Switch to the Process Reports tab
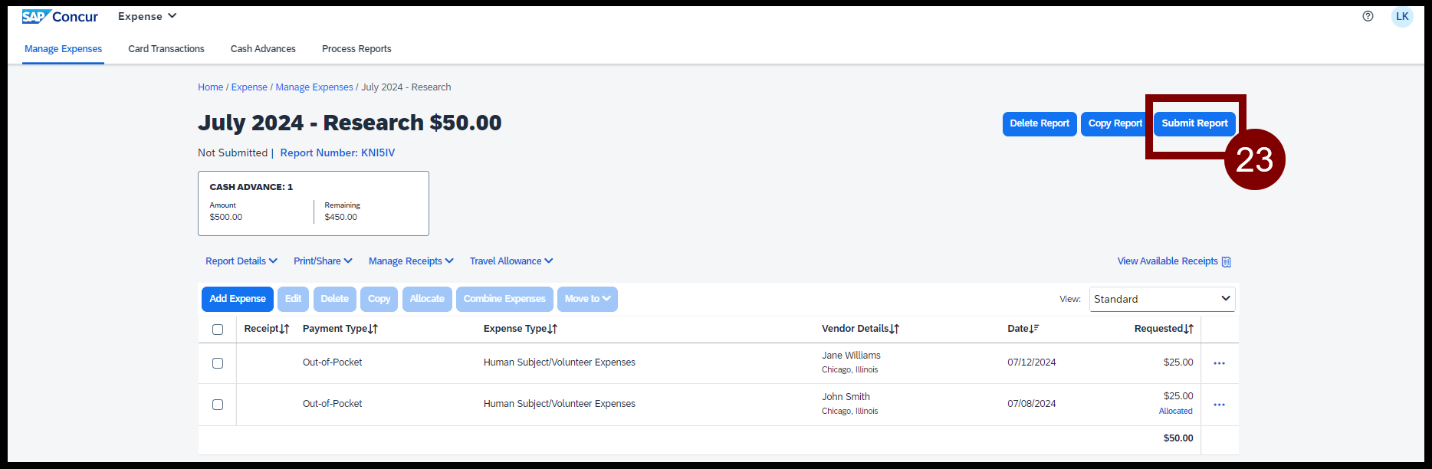 (357, 49)
